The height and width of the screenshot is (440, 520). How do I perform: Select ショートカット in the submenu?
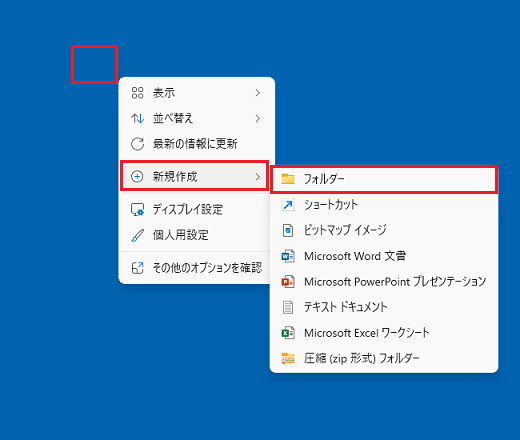click(384, 205)
